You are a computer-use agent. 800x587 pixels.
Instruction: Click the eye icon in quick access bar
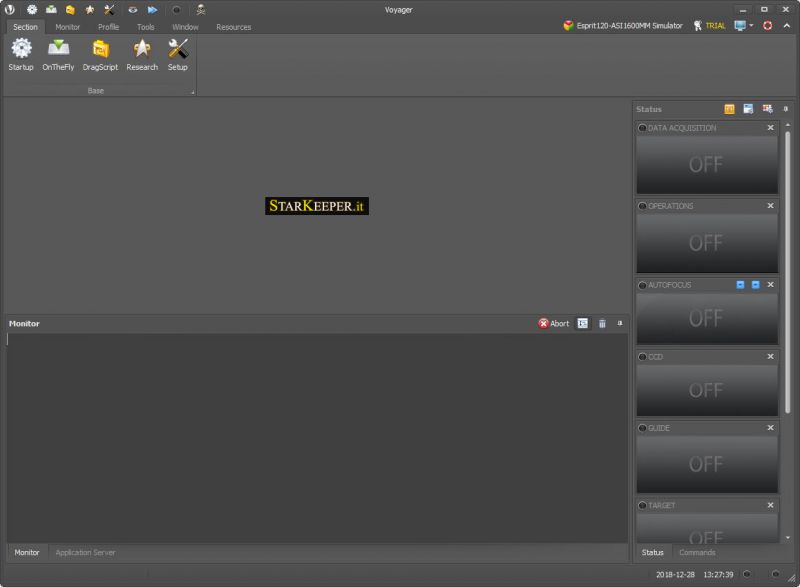point(133,9)
